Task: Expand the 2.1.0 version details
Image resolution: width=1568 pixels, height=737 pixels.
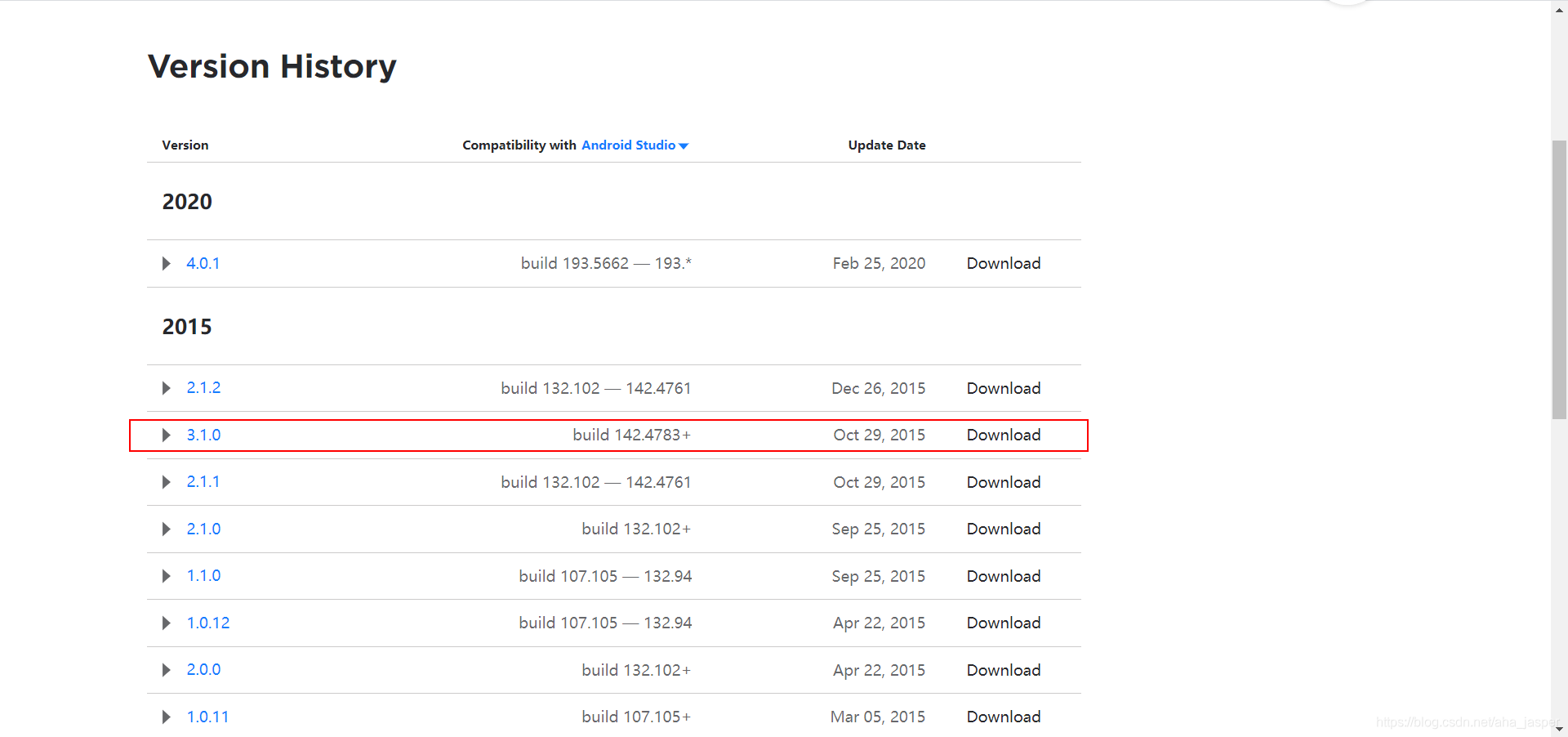Action: [x=167, y=529]
